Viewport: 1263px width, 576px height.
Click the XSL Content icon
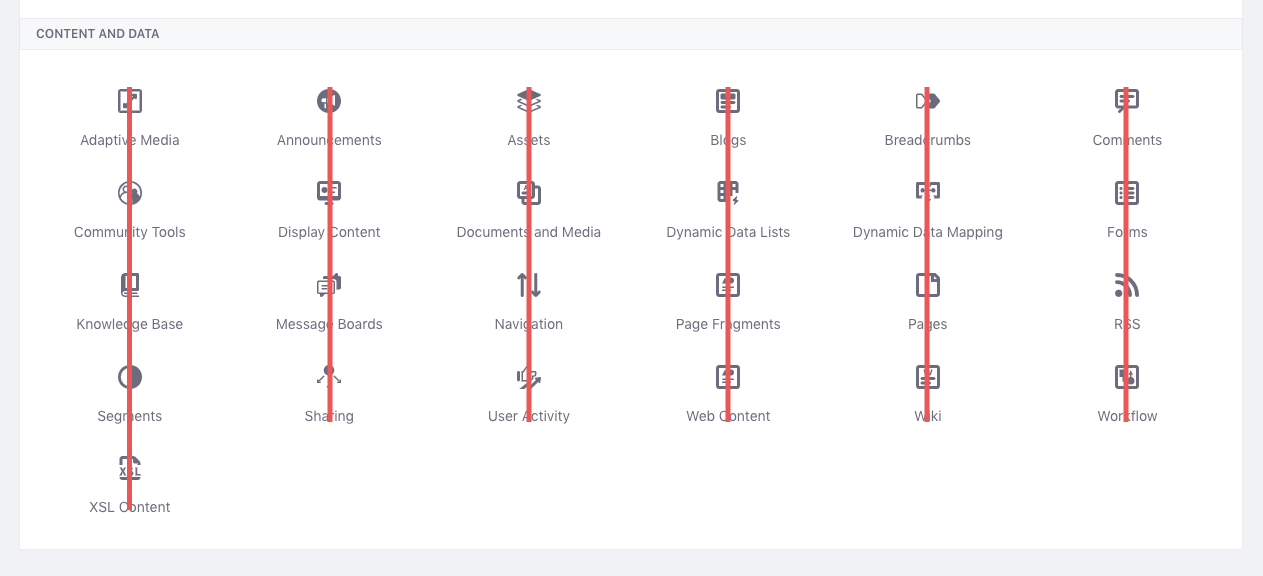pos(129,468)
